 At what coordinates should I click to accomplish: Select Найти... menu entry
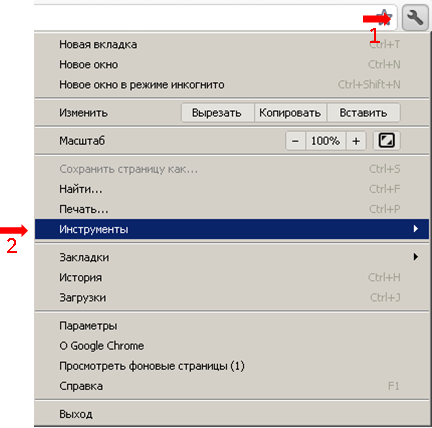(231, 189)
